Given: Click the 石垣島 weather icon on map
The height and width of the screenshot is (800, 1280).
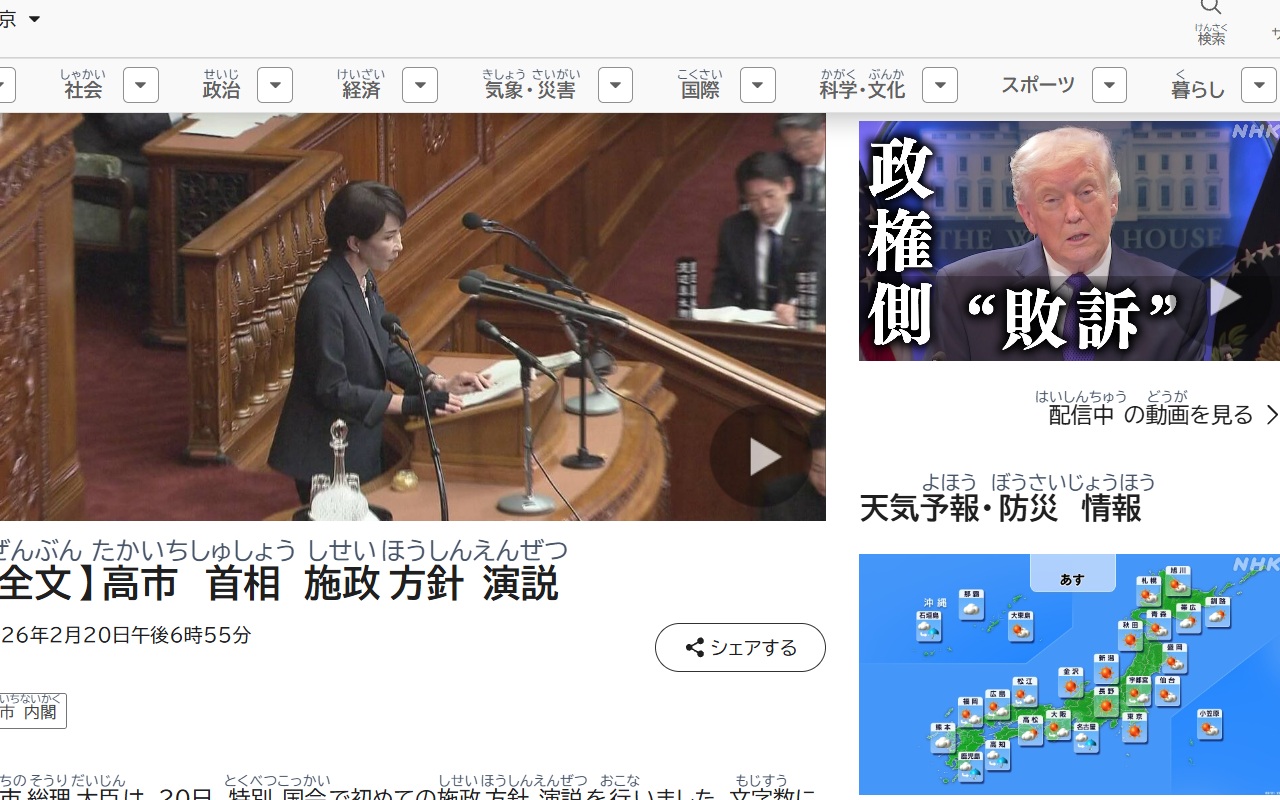Looking at the screenshot, I should [x=928, y=626].
